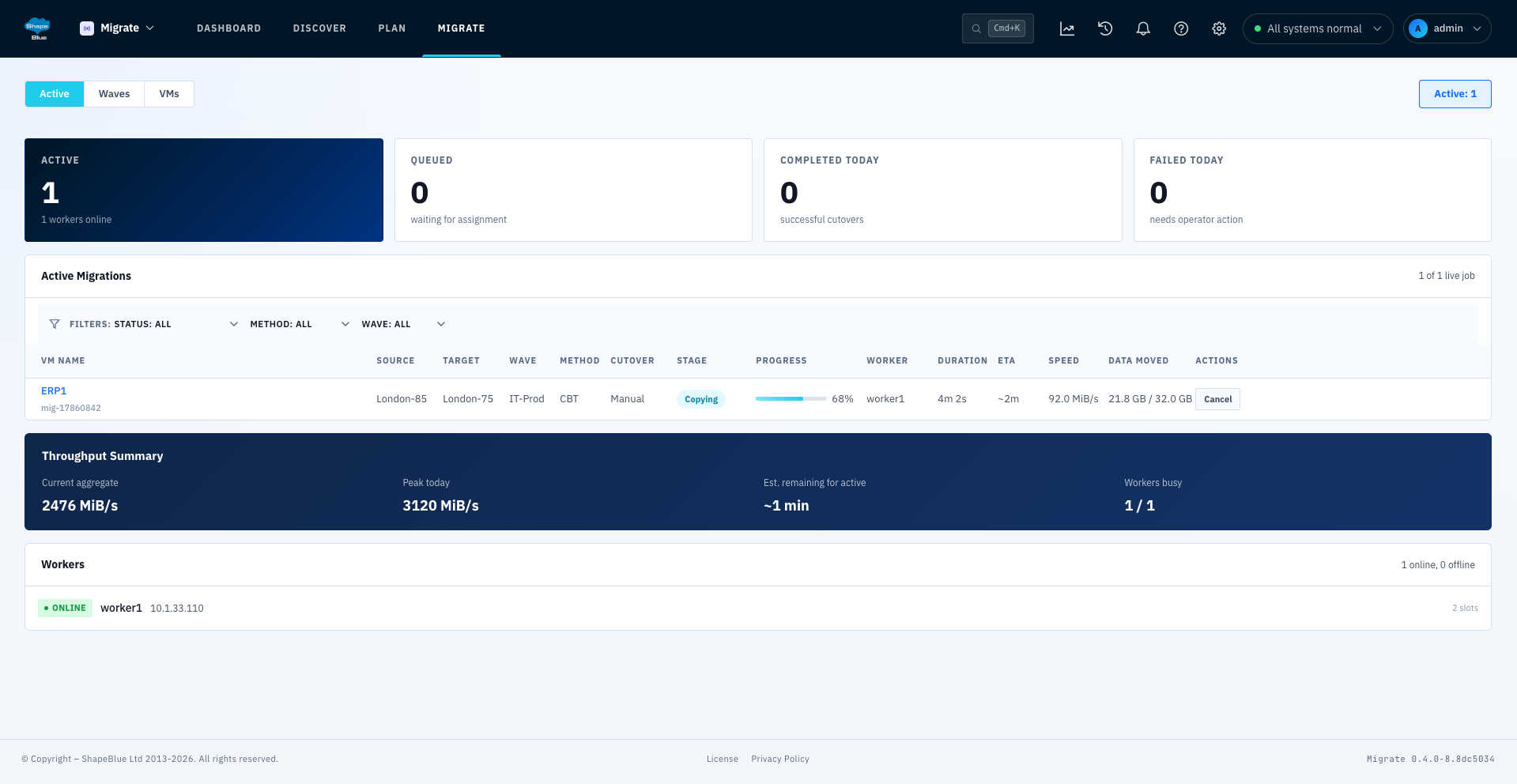Viewport: 1517px width, 784px height.
Task: Open the analytics chart icon
Action: tap(1067, 28)
